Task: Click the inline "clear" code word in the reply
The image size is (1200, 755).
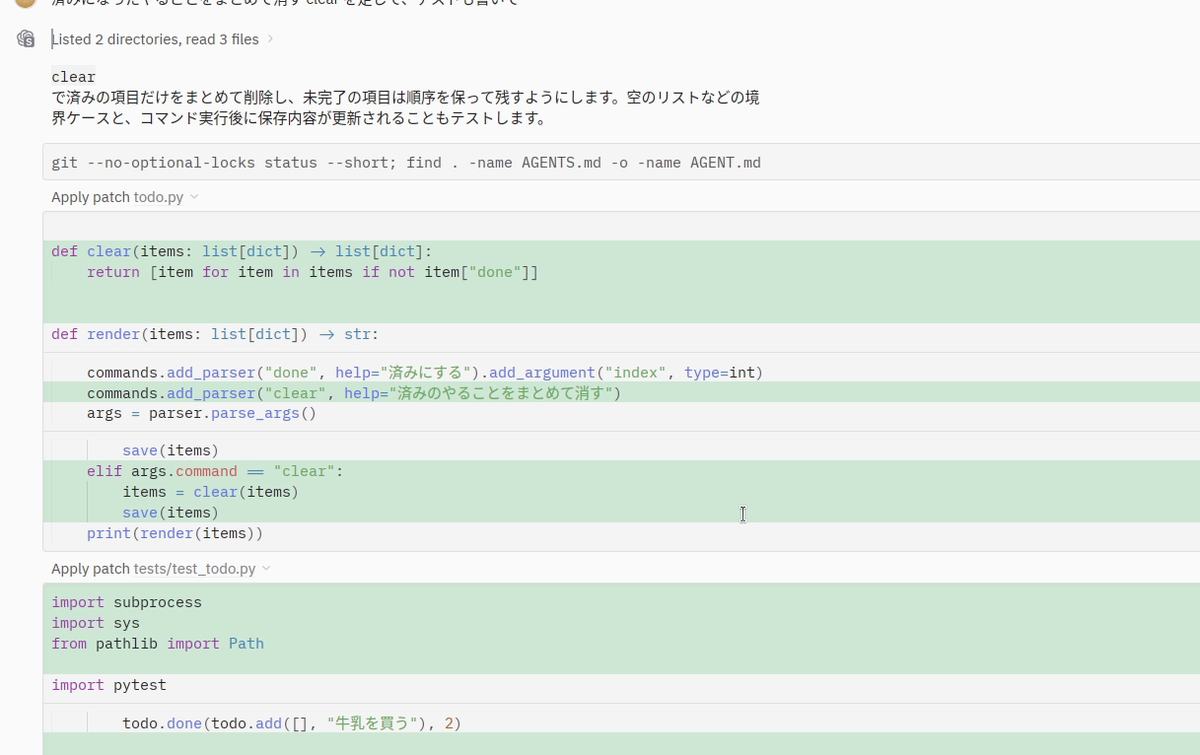Action: (73, 77)
